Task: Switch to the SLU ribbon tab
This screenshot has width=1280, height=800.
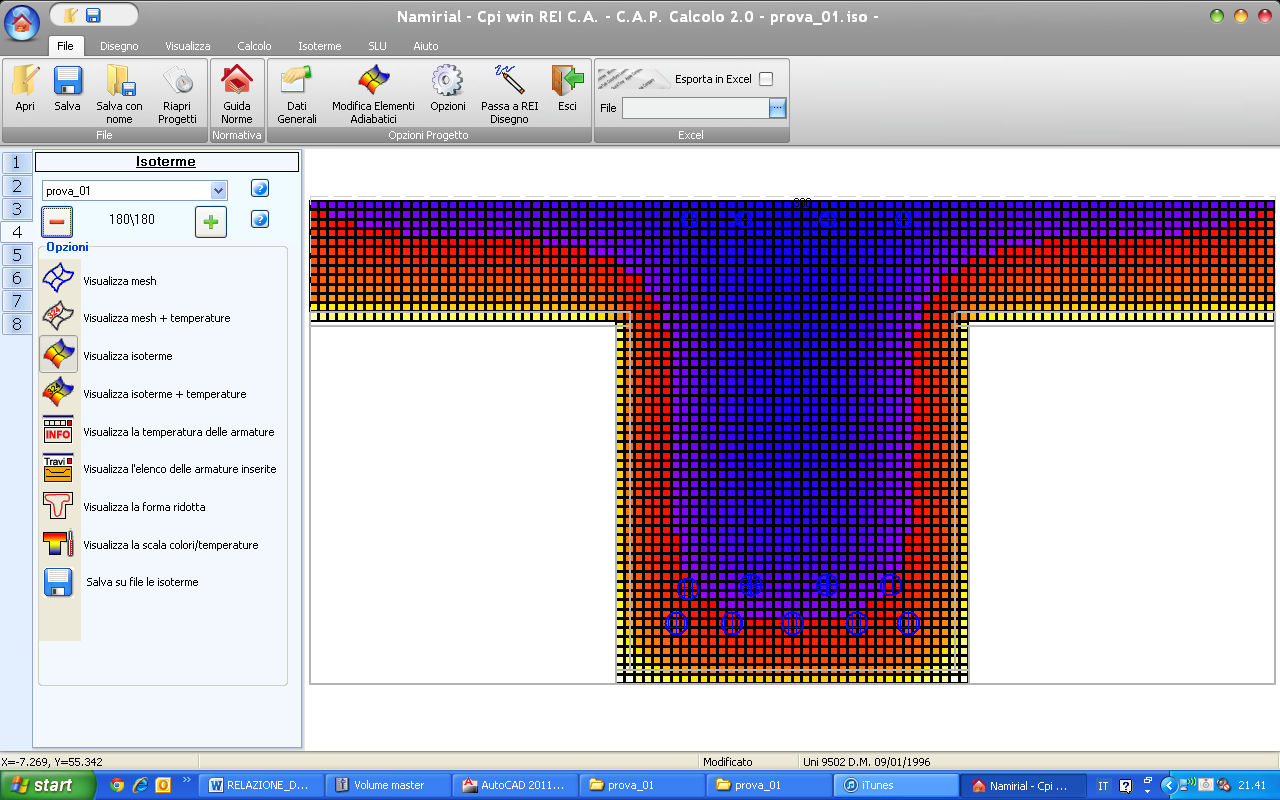Action: (377, 46)
